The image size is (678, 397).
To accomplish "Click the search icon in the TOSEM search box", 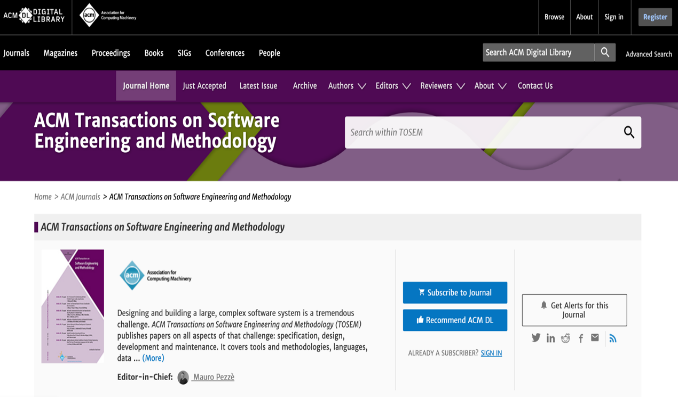I will click(x=629, y=132).
